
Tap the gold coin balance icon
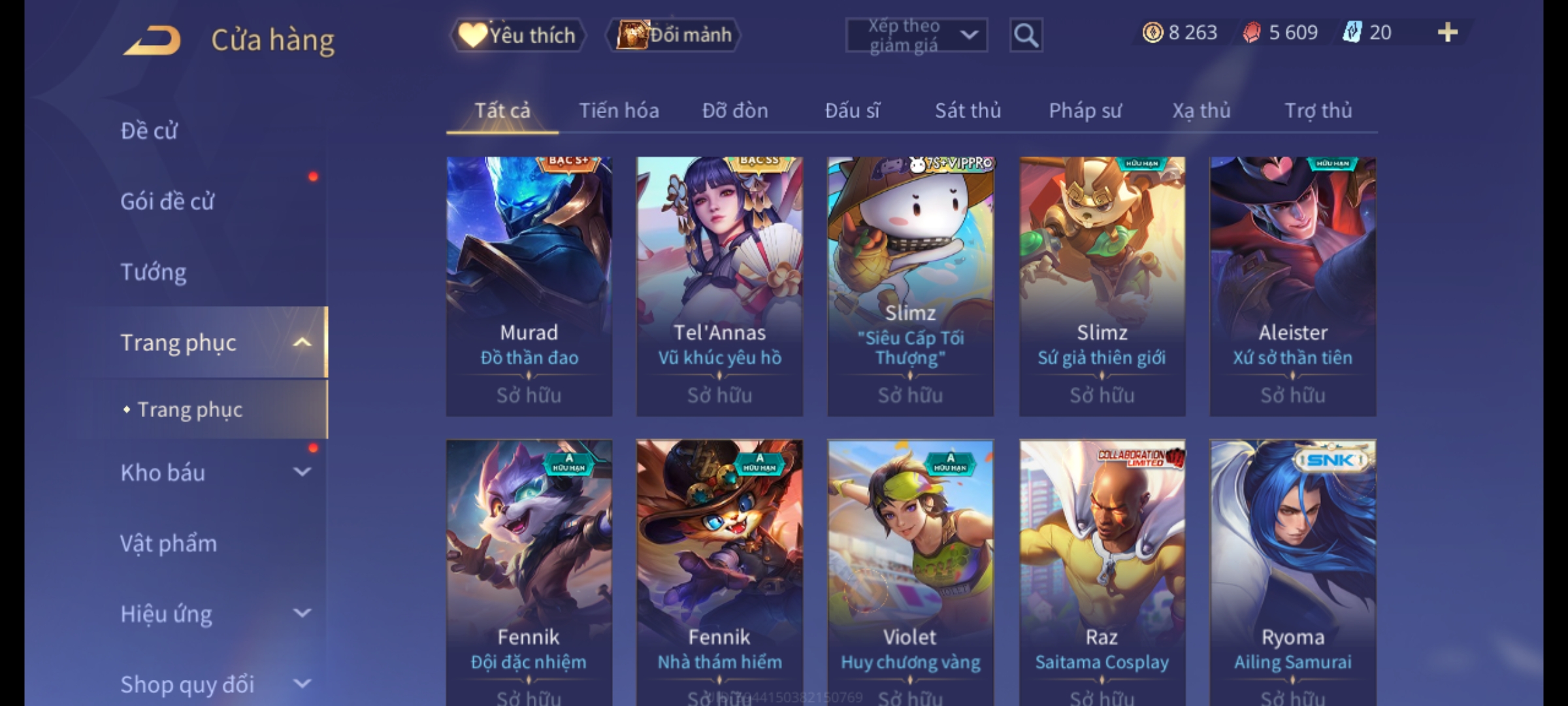click(1152, 32)
